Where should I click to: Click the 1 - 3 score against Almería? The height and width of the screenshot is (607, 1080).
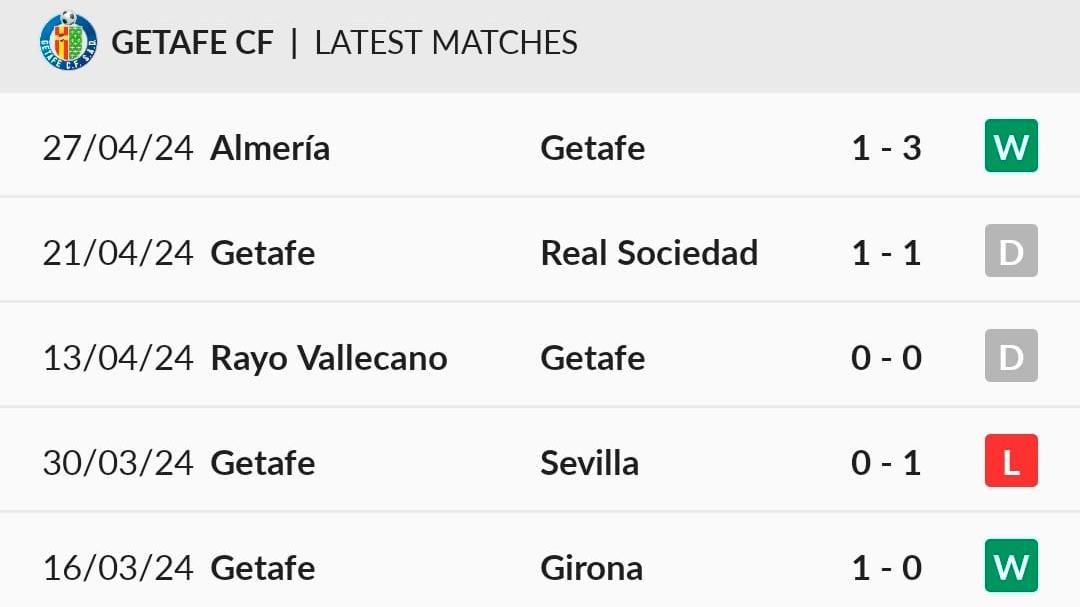pyautogui.click(x=886, y=148)
